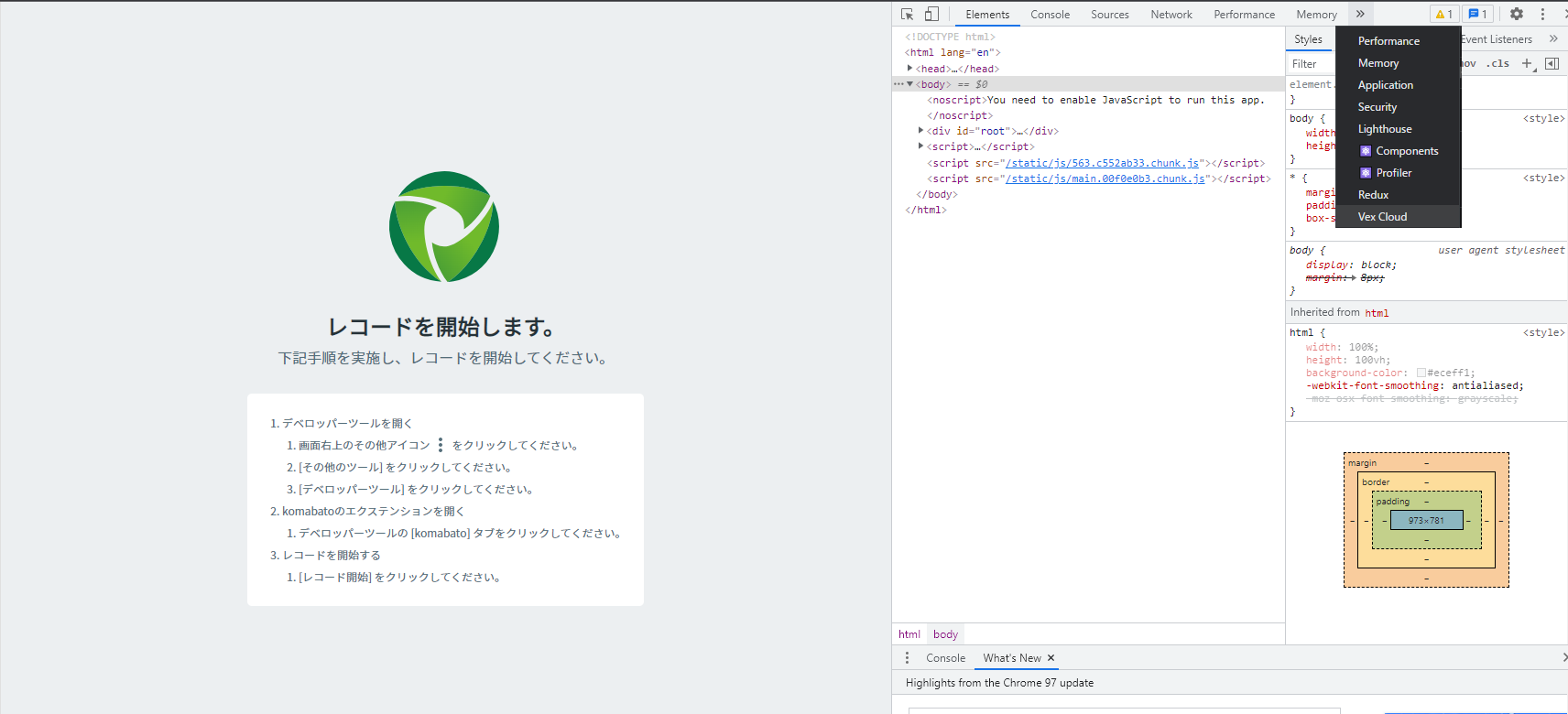Expand the div id="root" node
The height and width of the screenshot is (714, 1568).
[920, 131]
